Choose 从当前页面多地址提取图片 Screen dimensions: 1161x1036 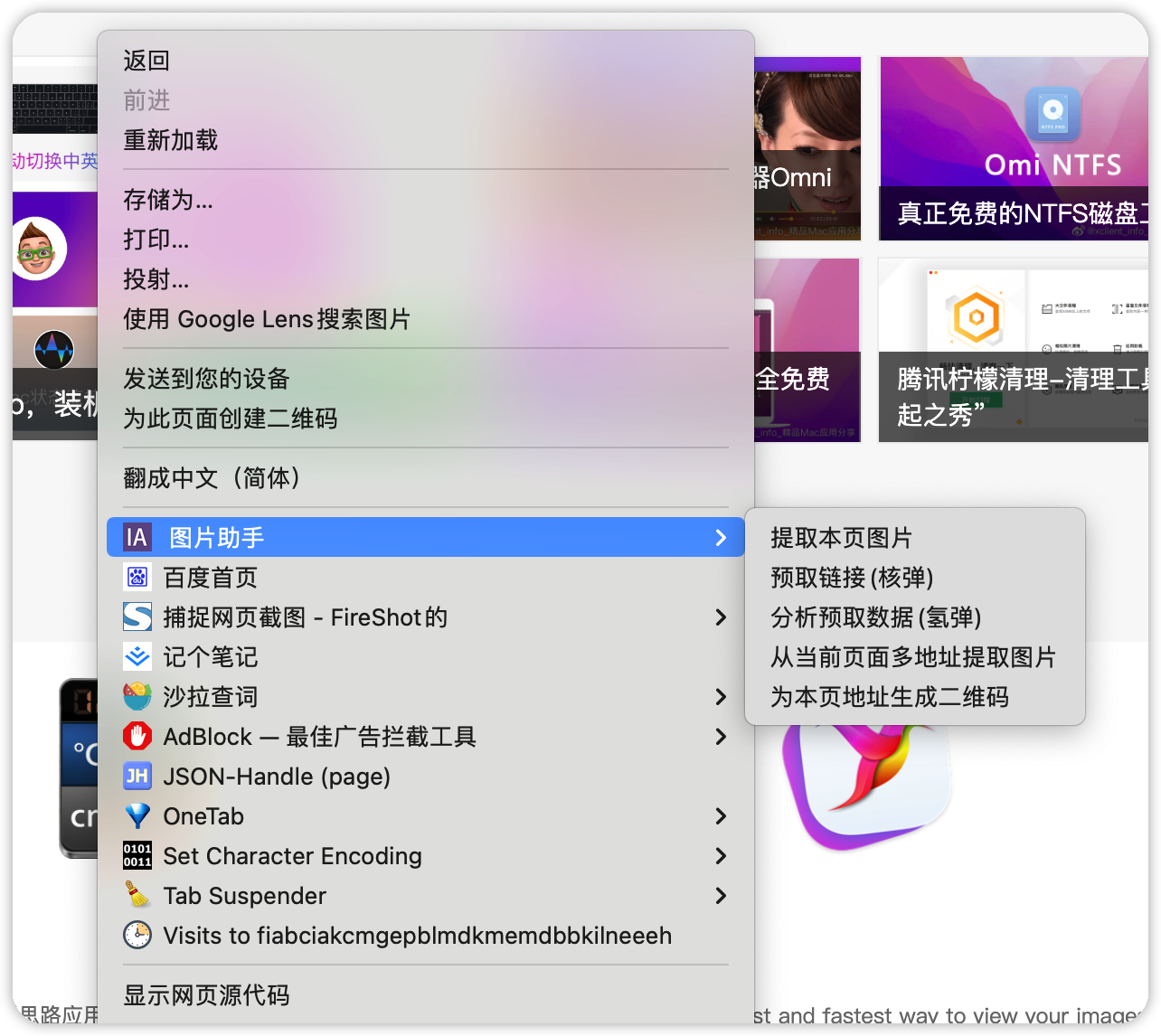point(915,657)
